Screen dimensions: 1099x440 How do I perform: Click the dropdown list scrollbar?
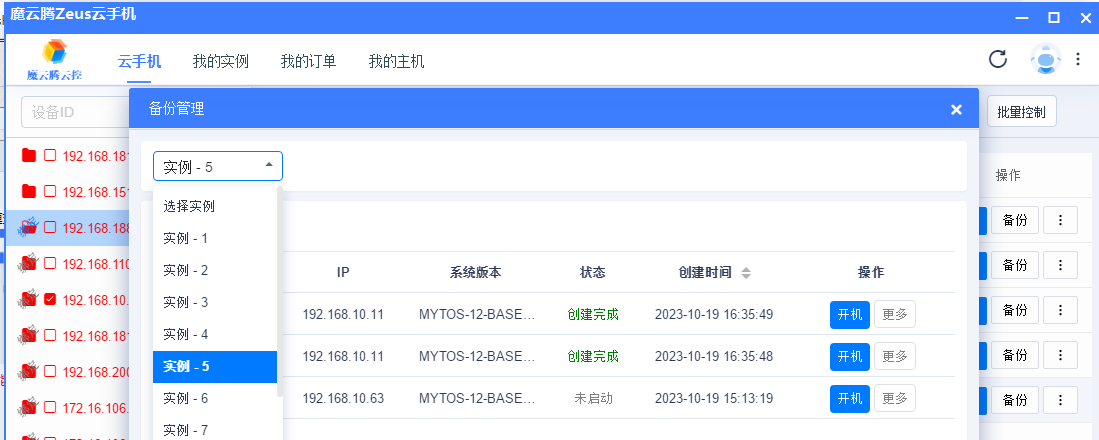point(280,291)
